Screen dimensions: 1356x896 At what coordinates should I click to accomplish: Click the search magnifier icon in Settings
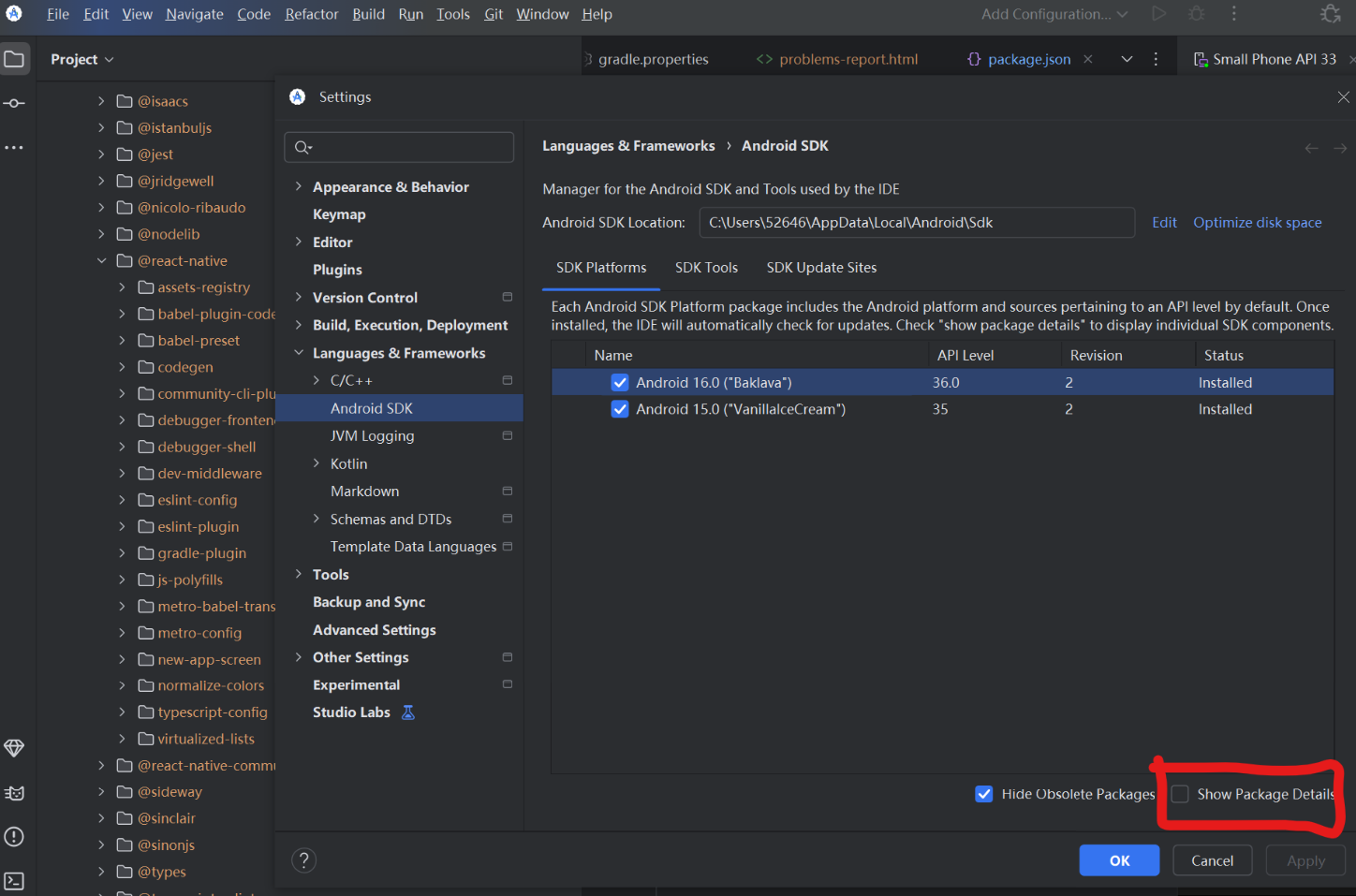(x=303, y=147)
